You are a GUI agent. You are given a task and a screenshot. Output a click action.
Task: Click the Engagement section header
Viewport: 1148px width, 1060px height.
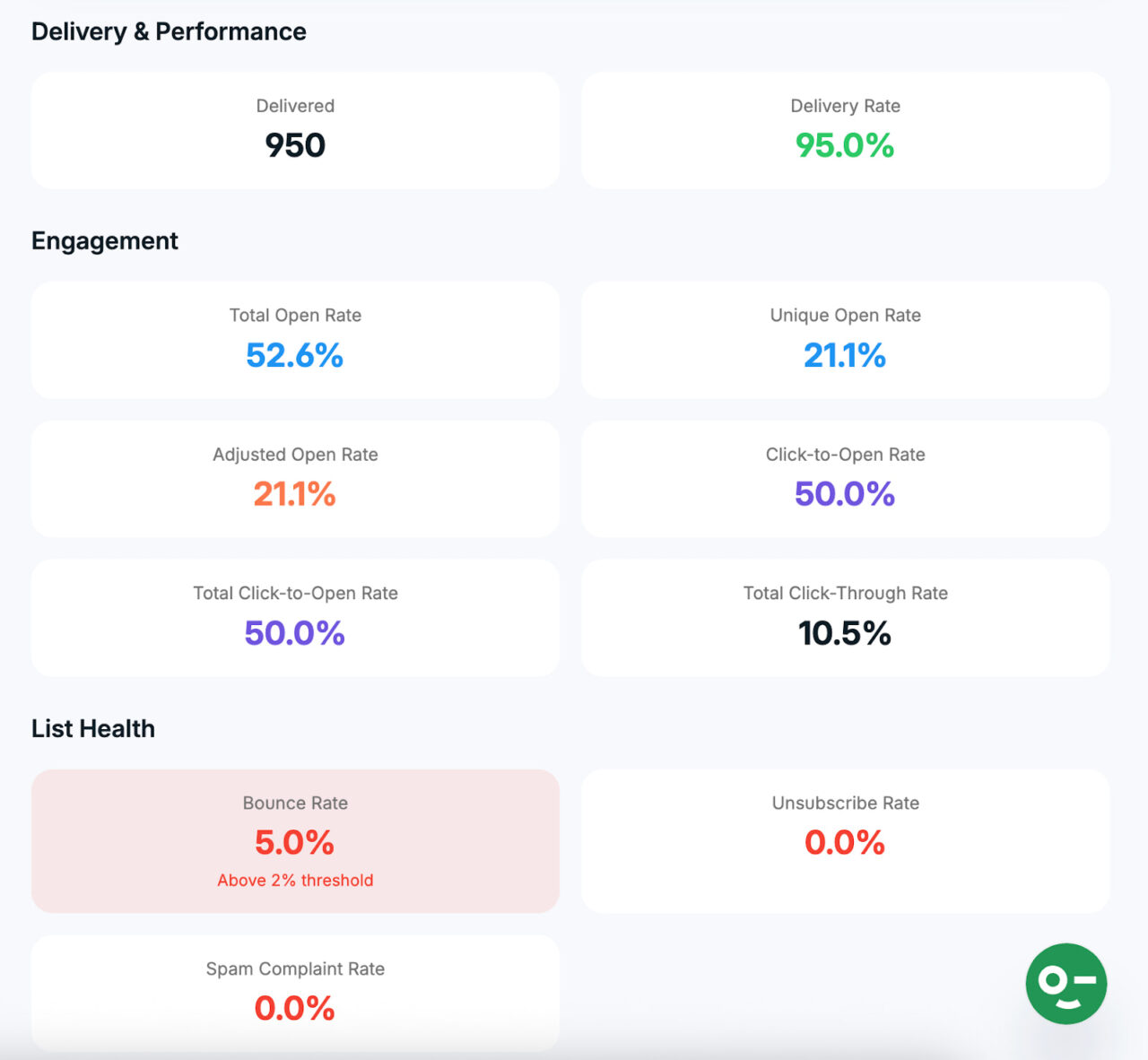[x=104, y=240]
